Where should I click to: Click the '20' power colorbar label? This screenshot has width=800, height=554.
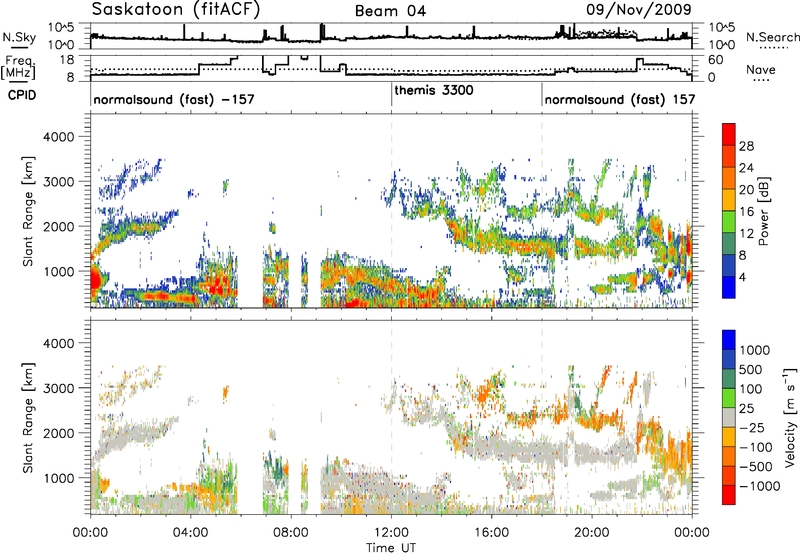click(x=746, y=190)
